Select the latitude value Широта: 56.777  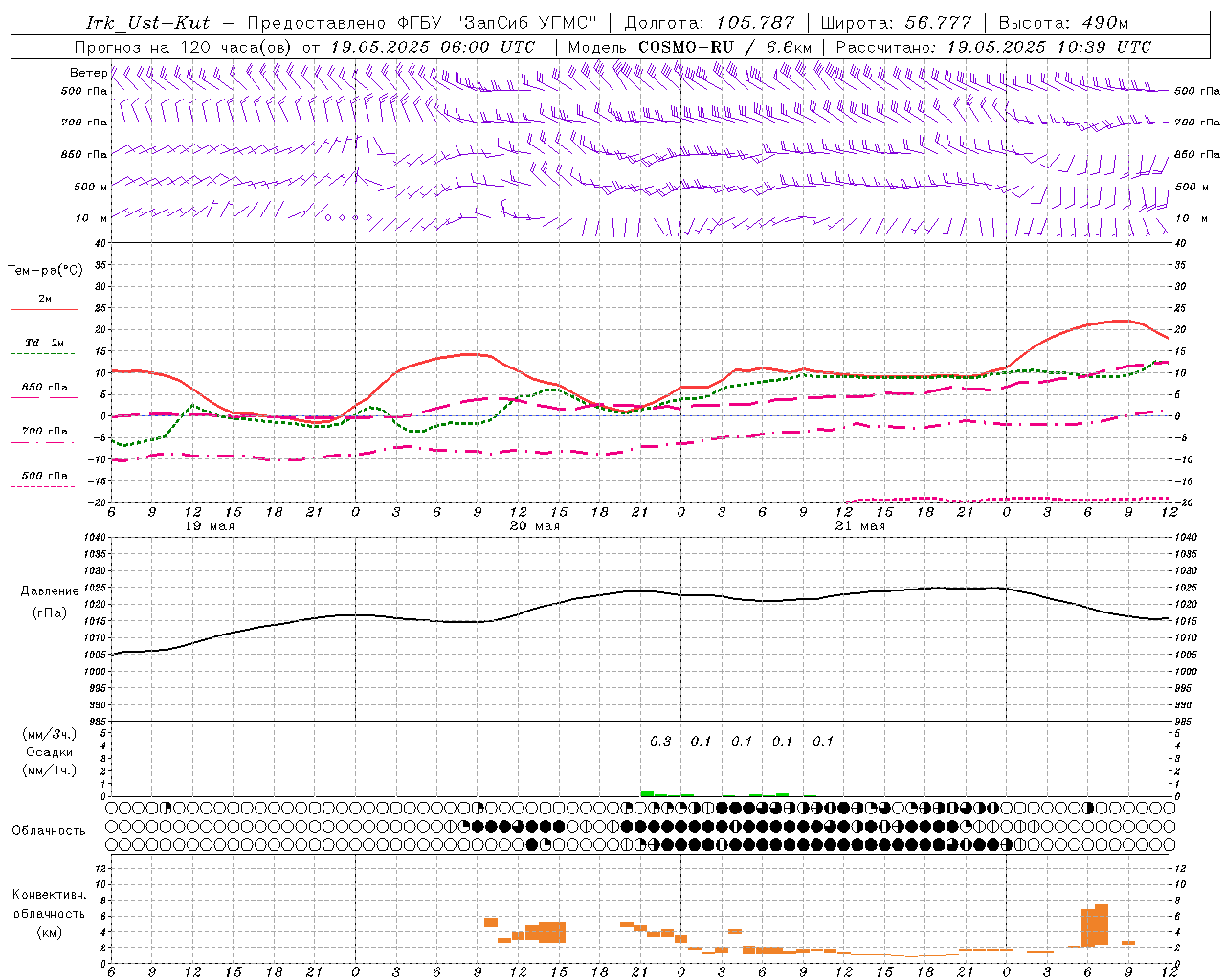point(897,23)
